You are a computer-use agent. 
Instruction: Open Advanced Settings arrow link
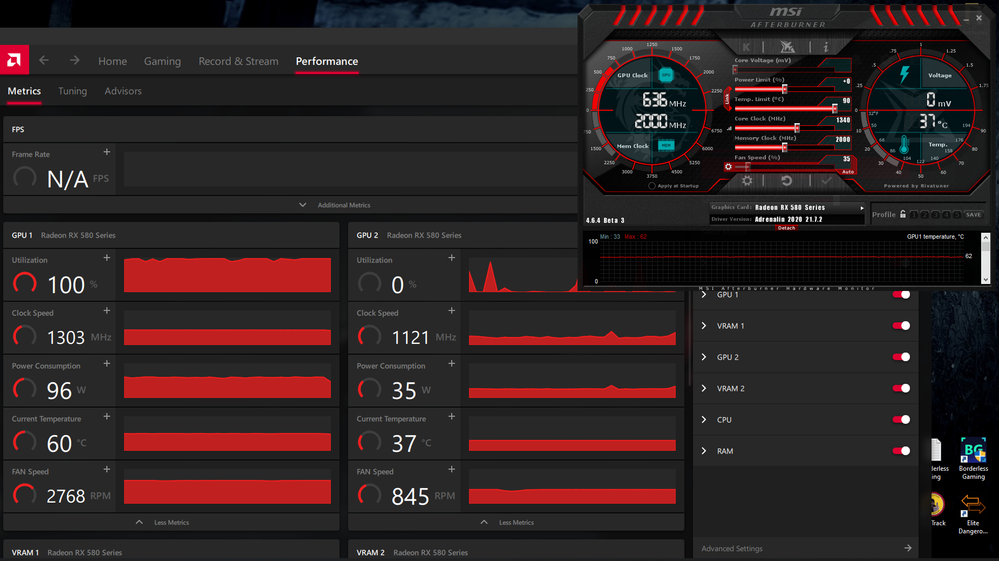click(x=907, y=548)
